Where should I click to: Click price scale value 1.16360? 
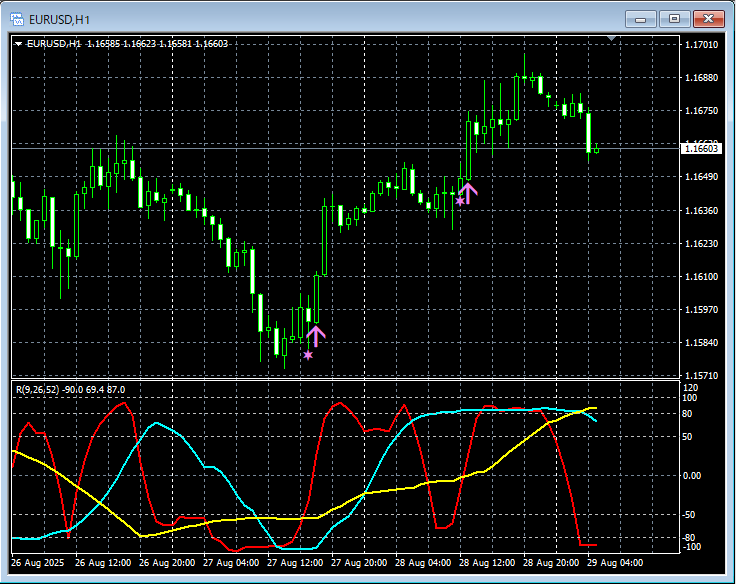click(x=702, y=210)
